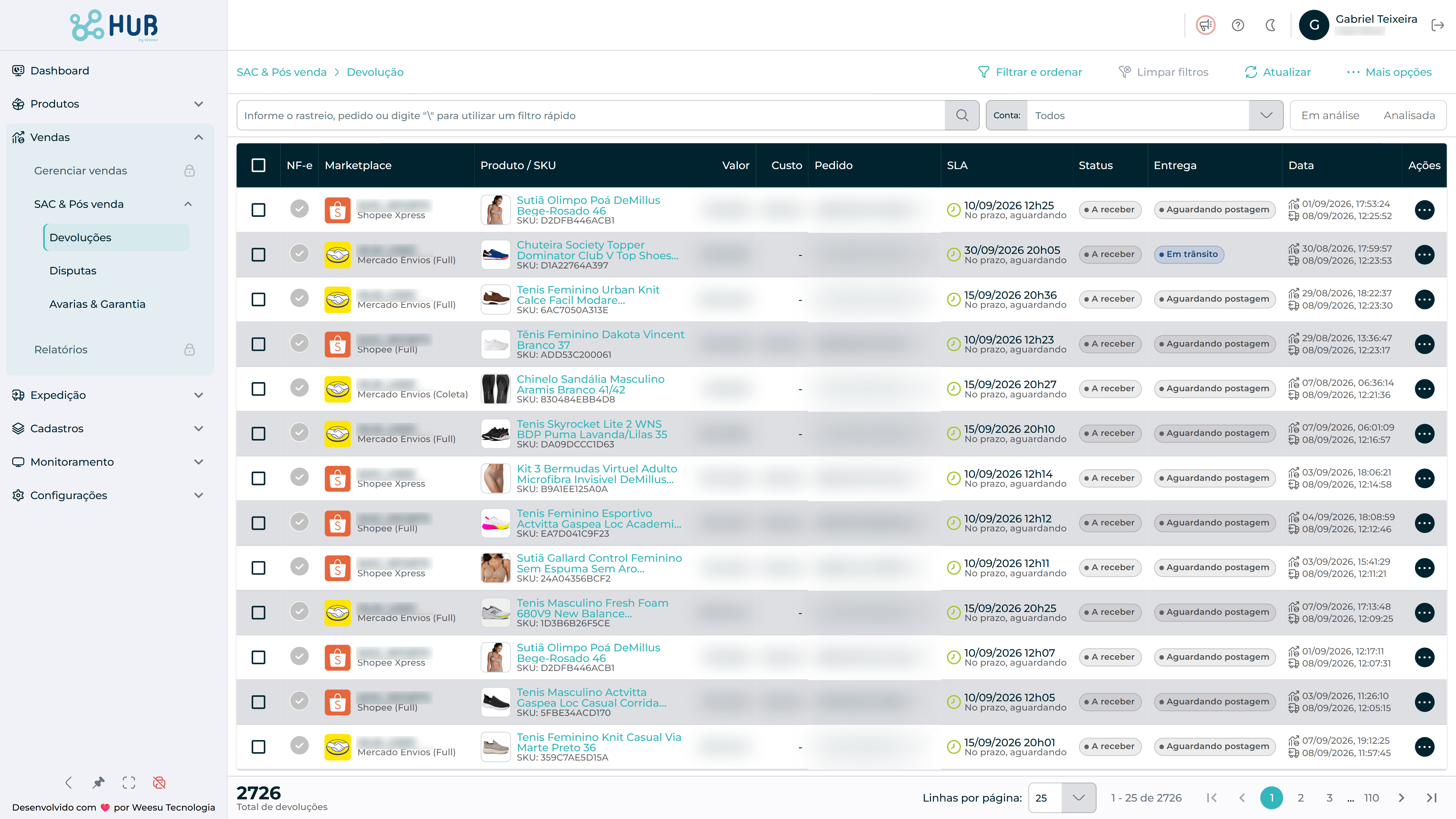1456x819 pixels.
Task: Open the announcements megaphone icon
Action: 1205,26
